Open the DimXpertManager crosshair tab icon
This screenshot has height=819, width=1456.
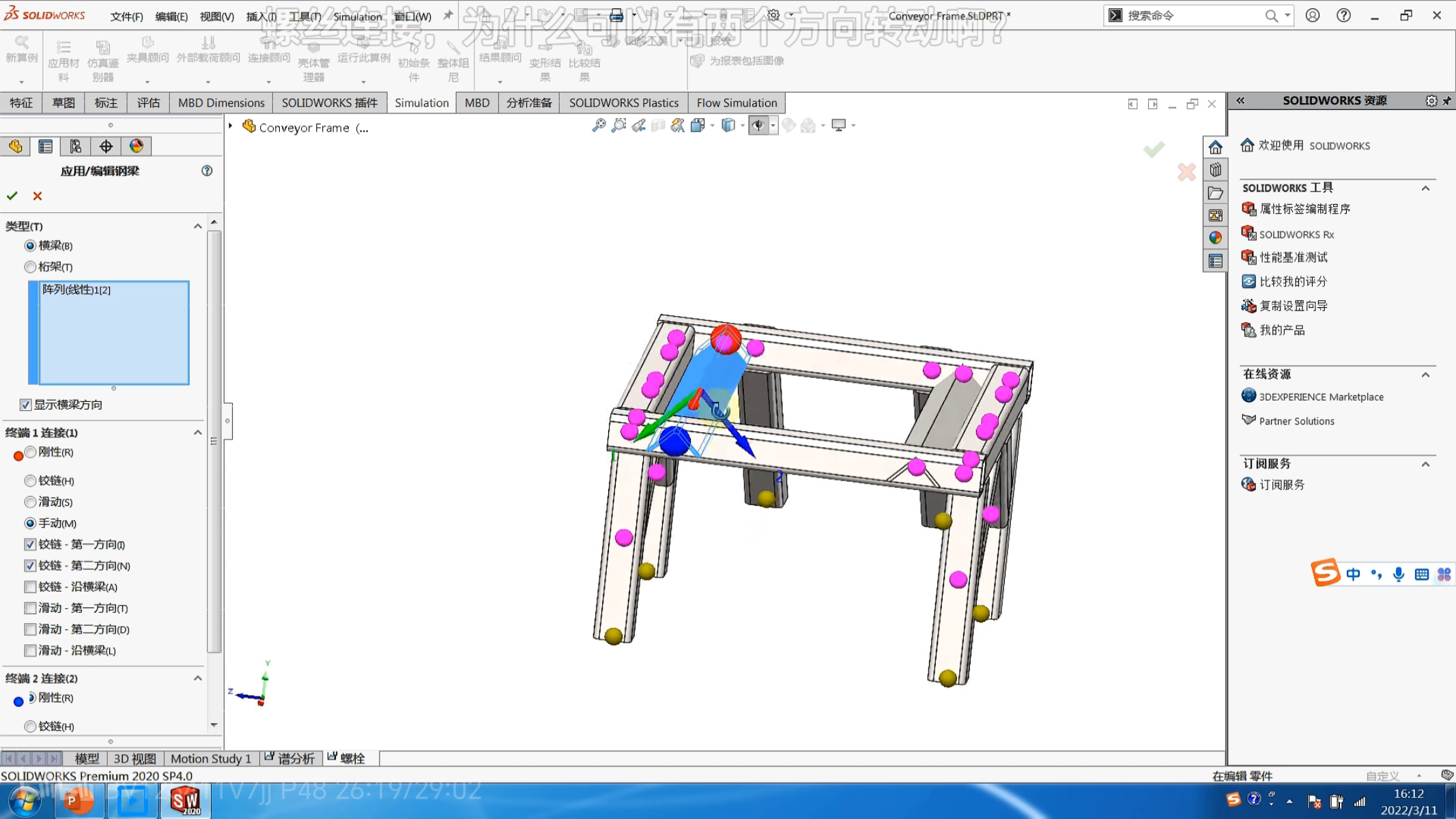[106, 146]
